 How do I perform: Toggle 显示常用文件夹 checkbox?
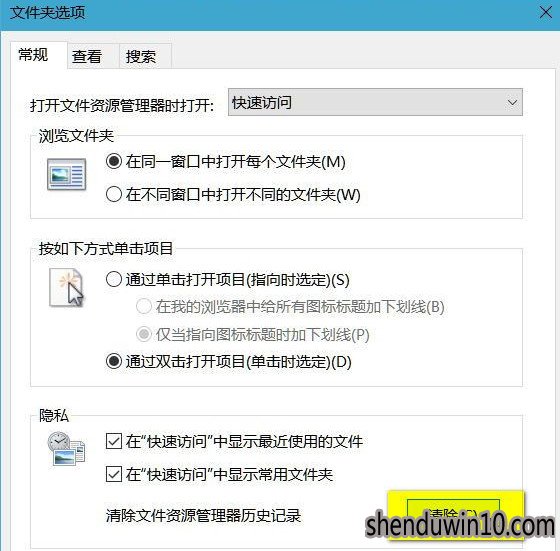click(114, 474)
